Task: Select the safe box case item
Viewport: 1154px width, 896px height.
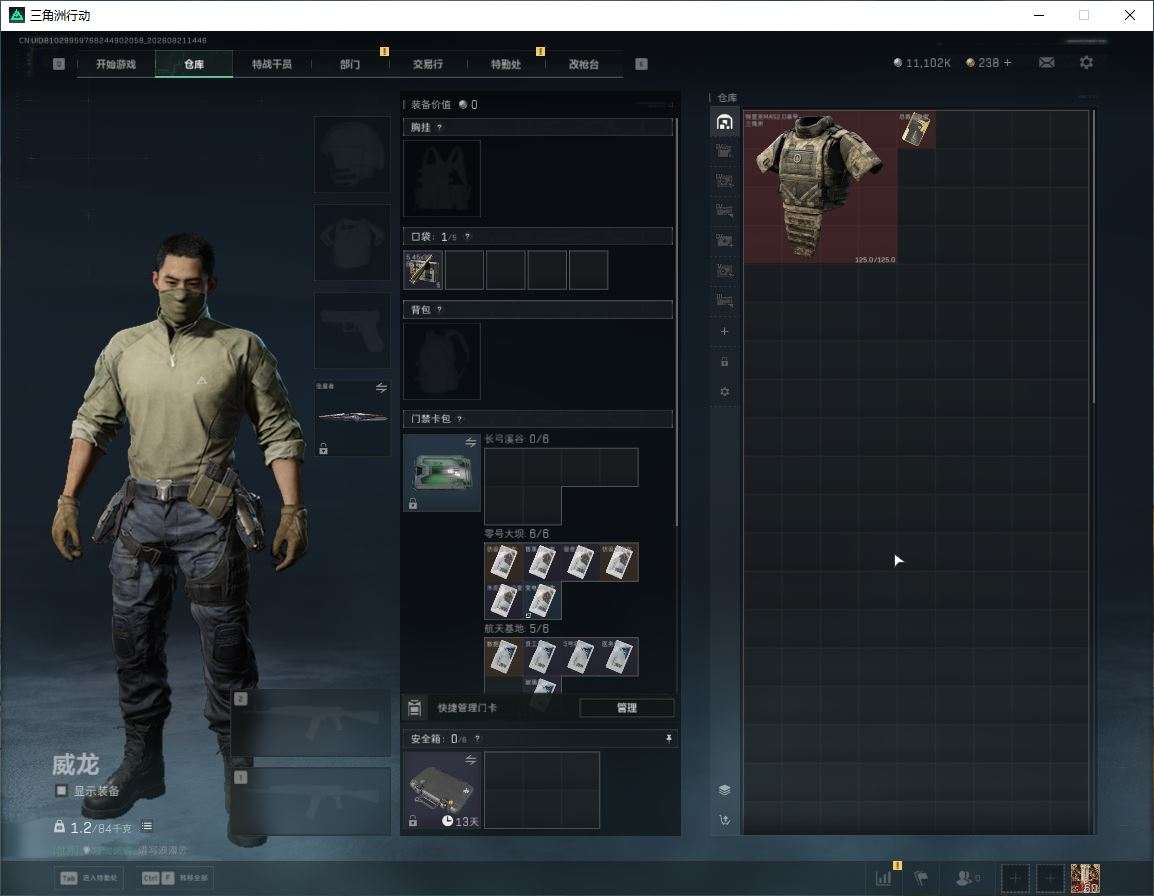Action: [442, 790]
